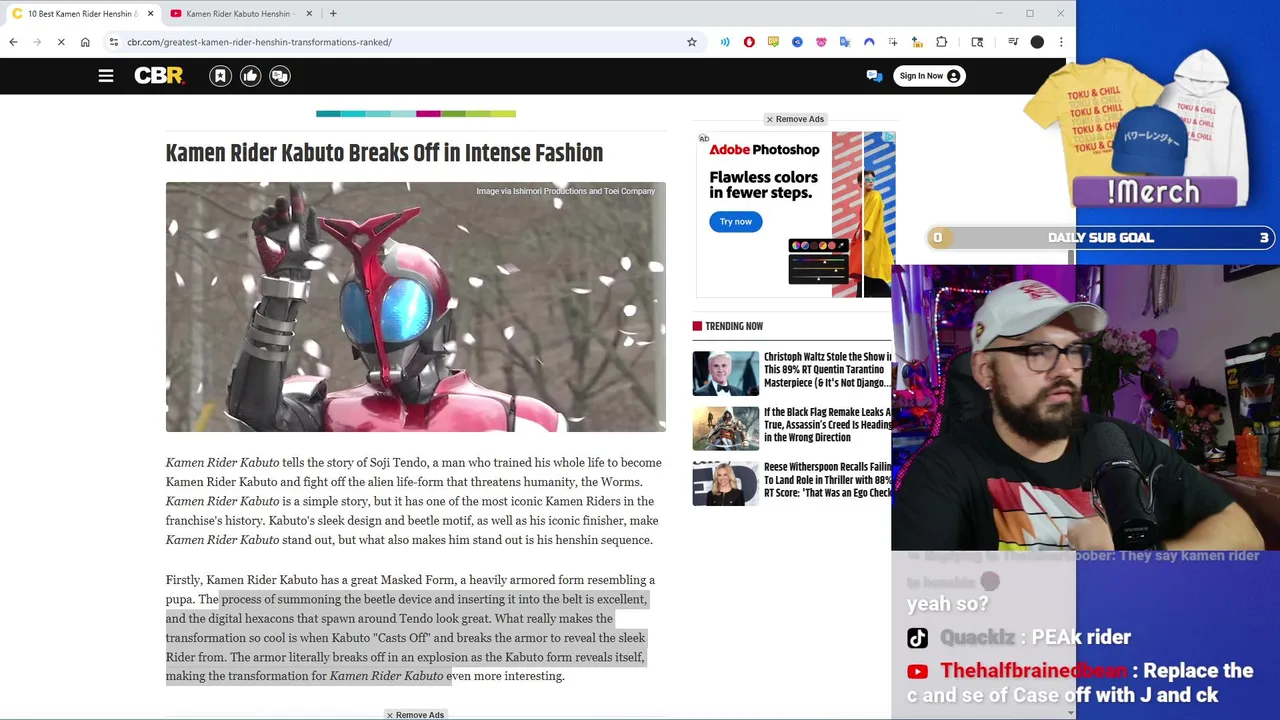
Task: Click the selection capture extension icon
Action: 893,42
